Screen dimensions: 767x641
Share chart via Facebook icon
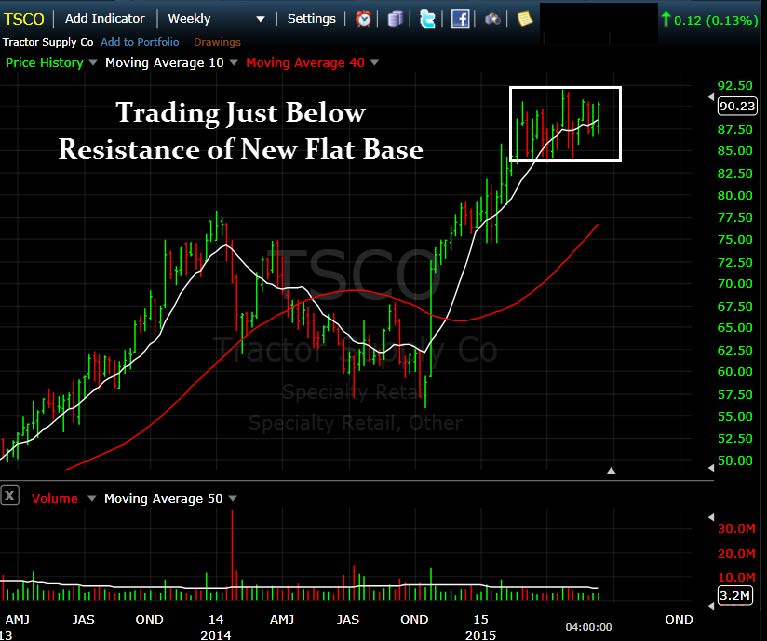460,19
